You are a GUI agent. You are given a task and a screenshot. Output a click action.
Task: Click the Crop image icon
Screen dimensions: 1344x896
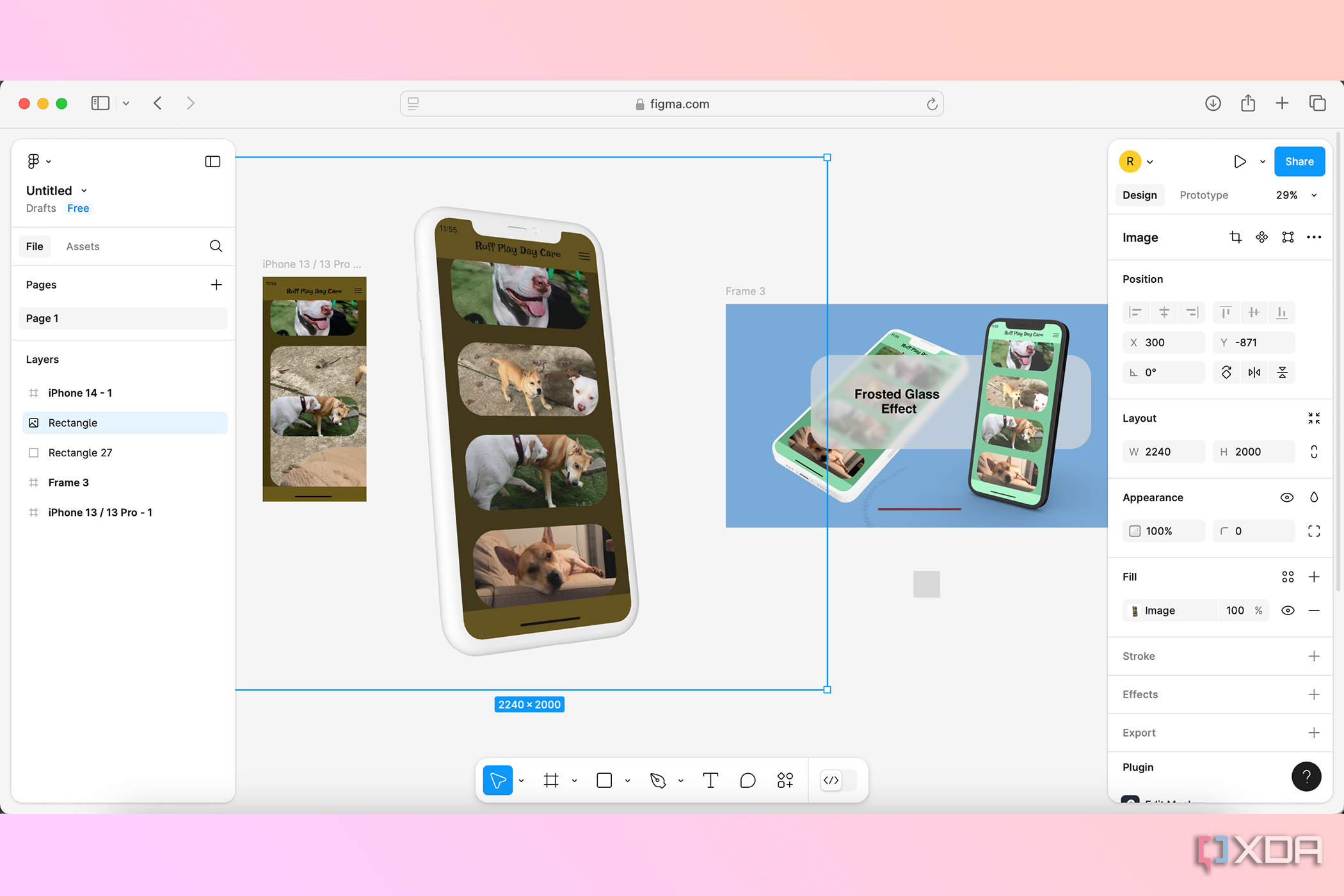click(x=1235, y=237)
